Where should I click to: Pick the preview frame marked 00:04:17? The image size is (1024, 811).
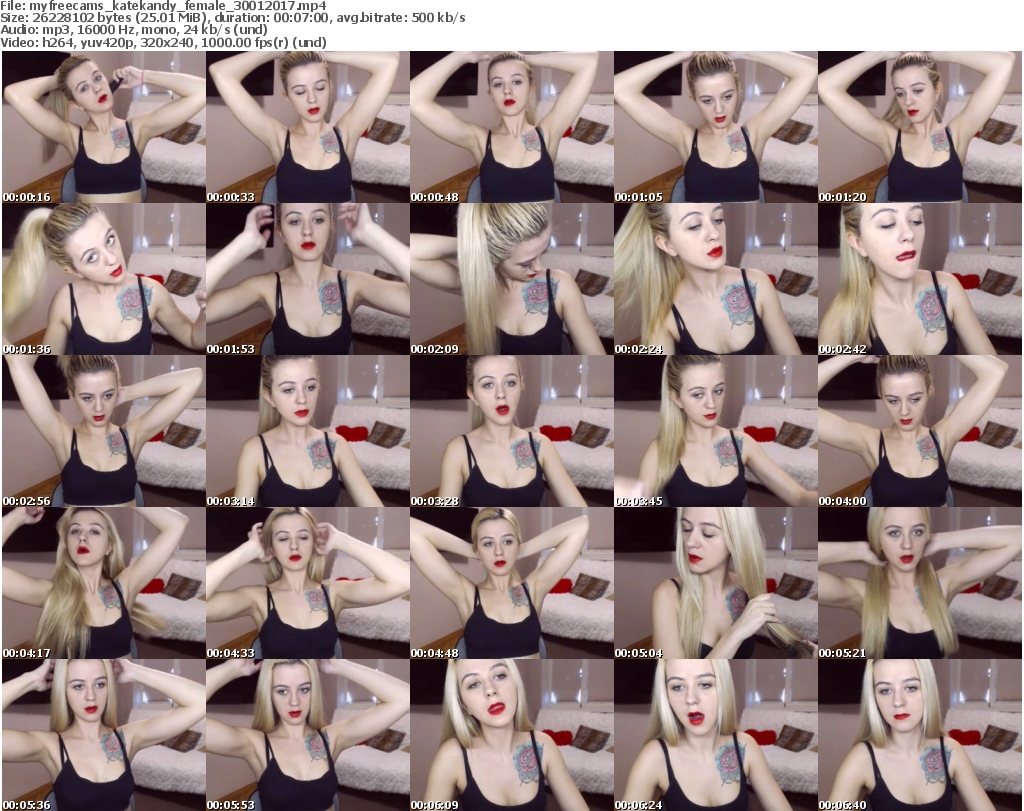click(104, 583)
